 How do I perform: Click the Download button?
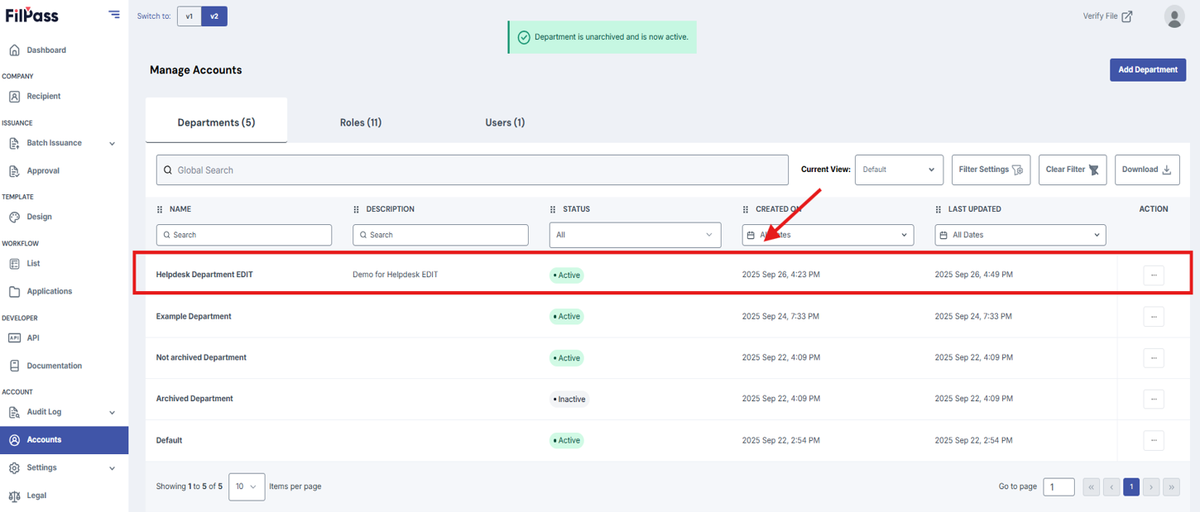[x=1147, y=170]
